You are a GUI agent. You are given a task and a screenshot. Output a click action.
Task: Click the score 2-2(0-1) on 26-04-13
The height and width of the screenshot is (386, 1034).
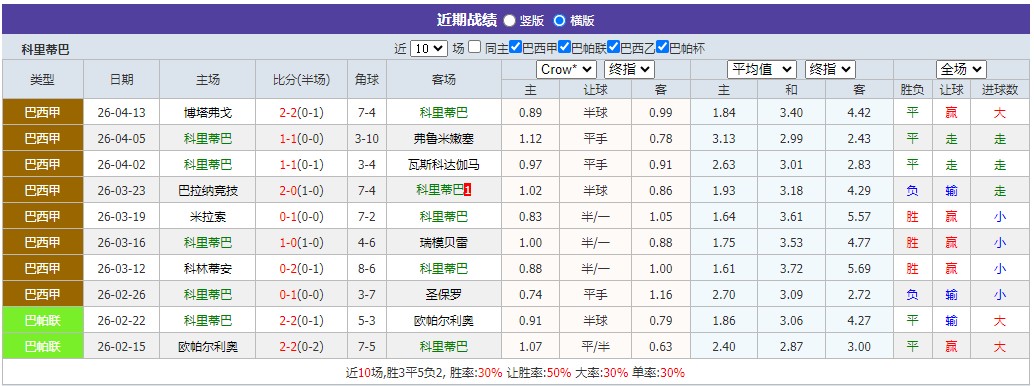click(x=301, y=113)
